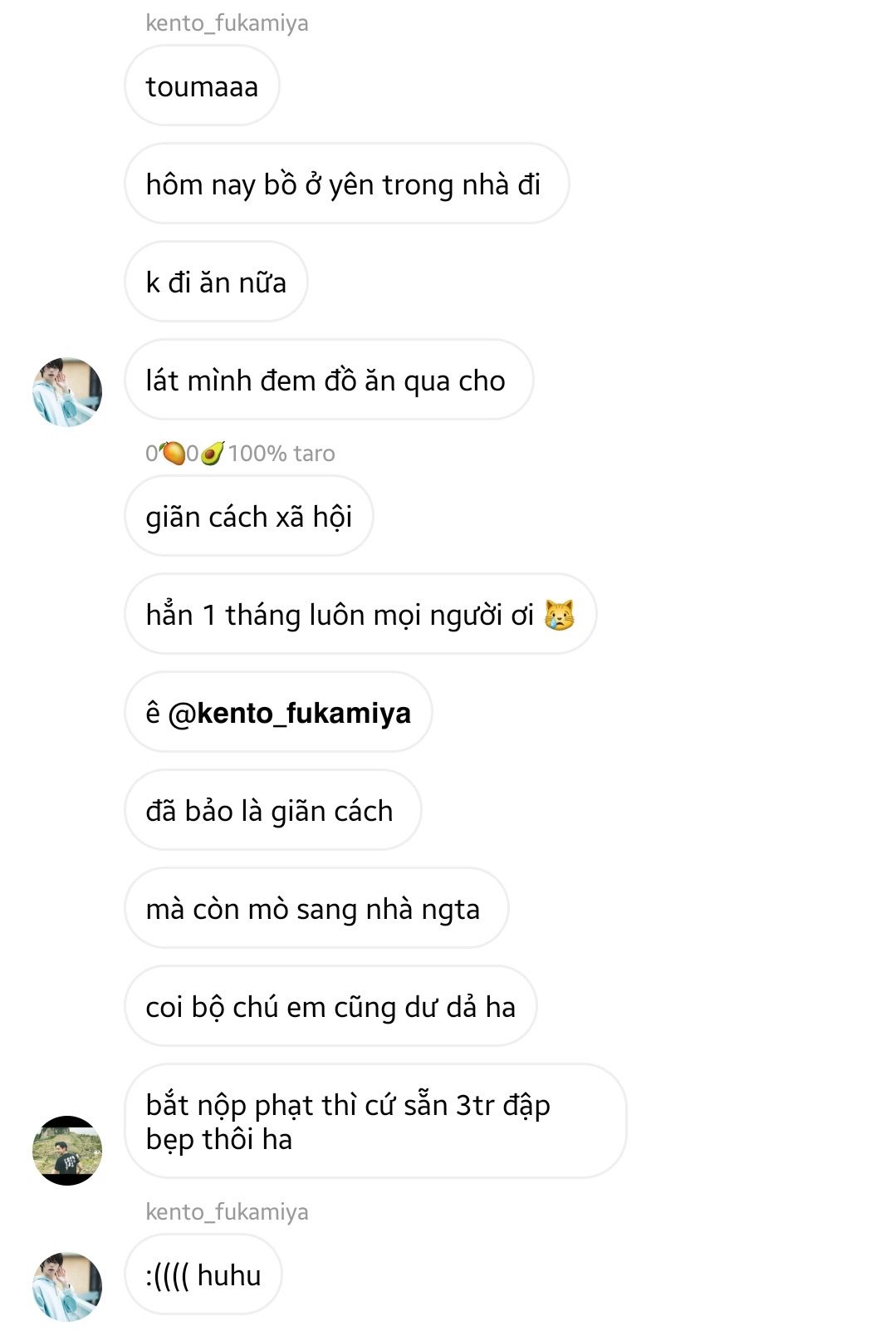Tap kento_fukamiya username above huhu message
Image resolution: width=896 pixels, height=1331 pixels.
[x=227, y=1211]
